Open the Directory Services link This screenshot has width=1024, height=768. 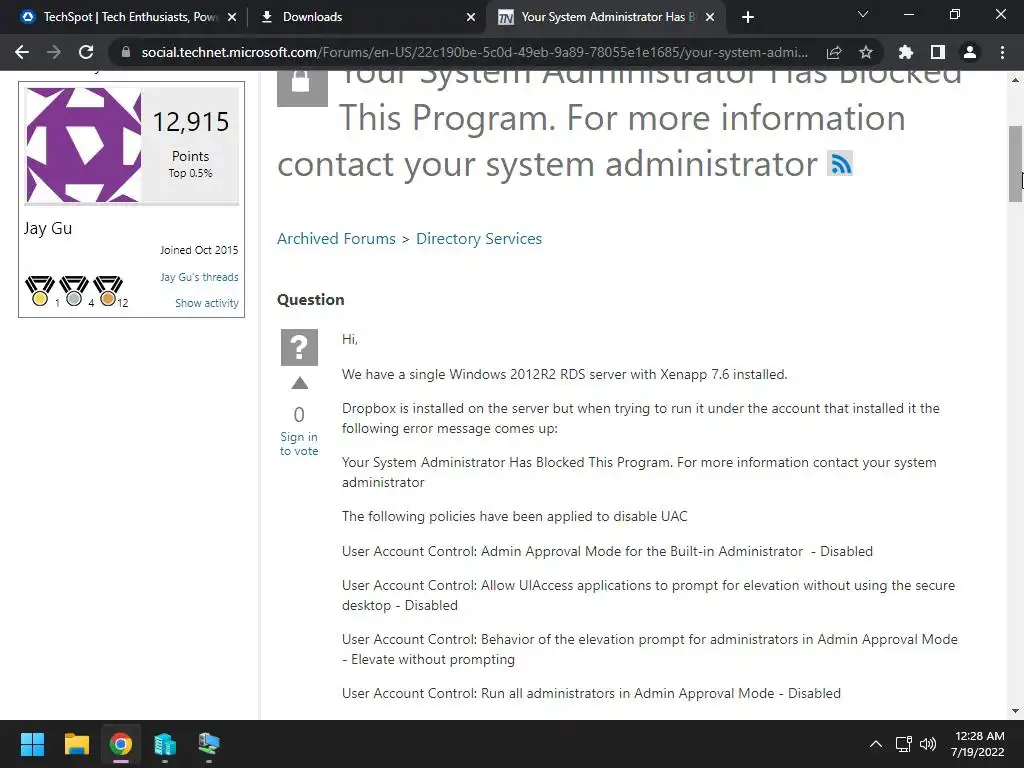[479, 238]
